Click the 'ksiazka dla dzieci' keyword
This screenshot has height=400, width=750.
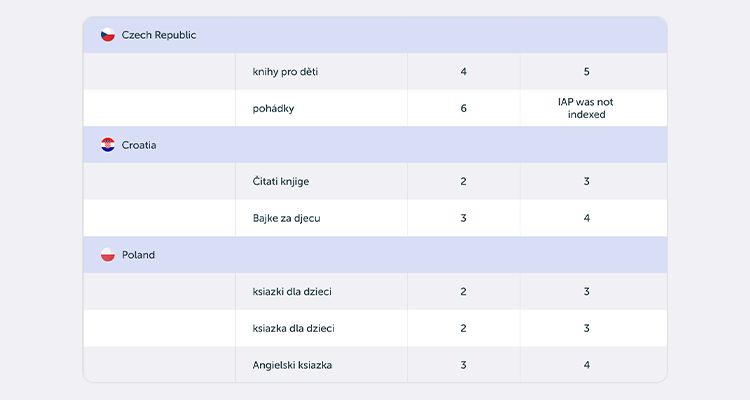pyautogui.click(x=293, y=328)
